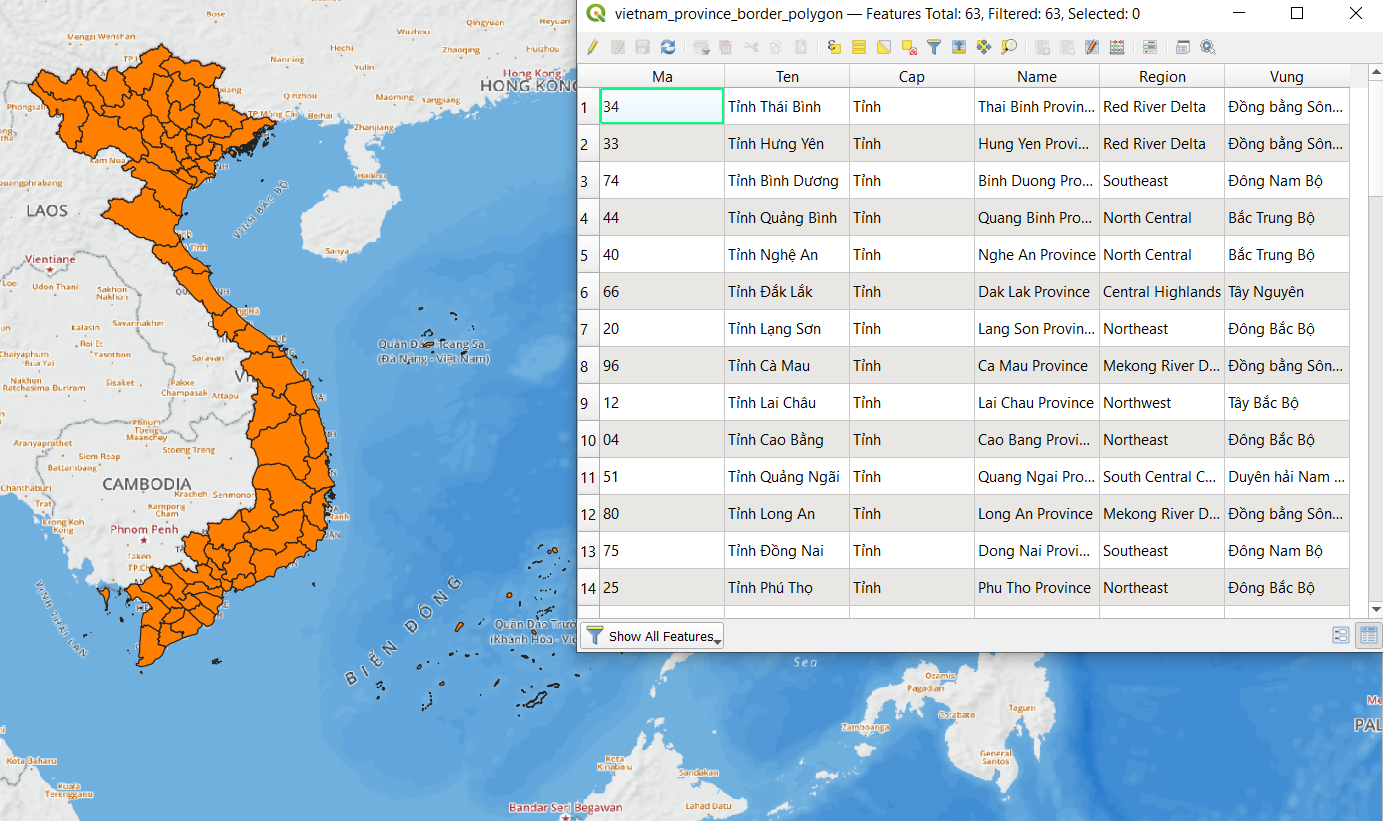Screen dimensions: 1383x821
Task: Click the cell 'Tây Nguyên'
Action: pos(1287,291)
